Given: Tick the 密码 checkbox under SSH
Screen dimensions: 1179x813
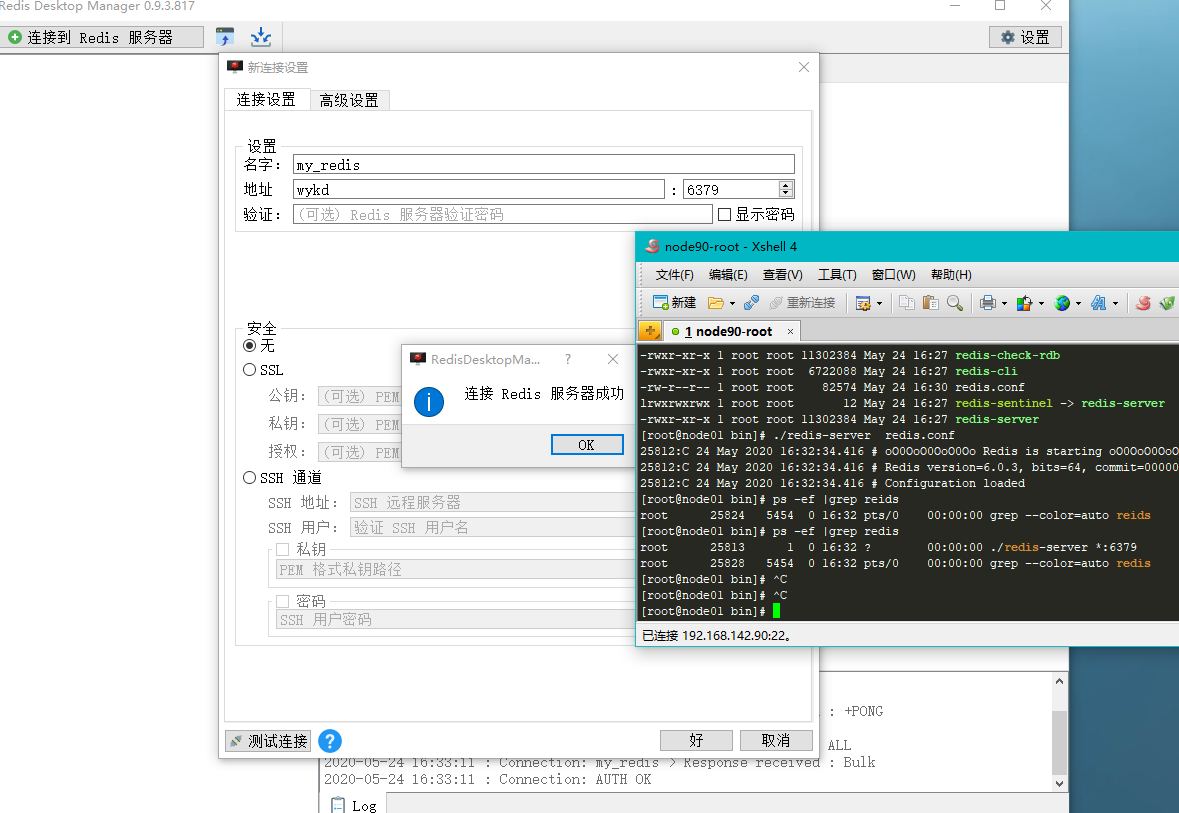Looking at the screenshot, I should 283,602.
